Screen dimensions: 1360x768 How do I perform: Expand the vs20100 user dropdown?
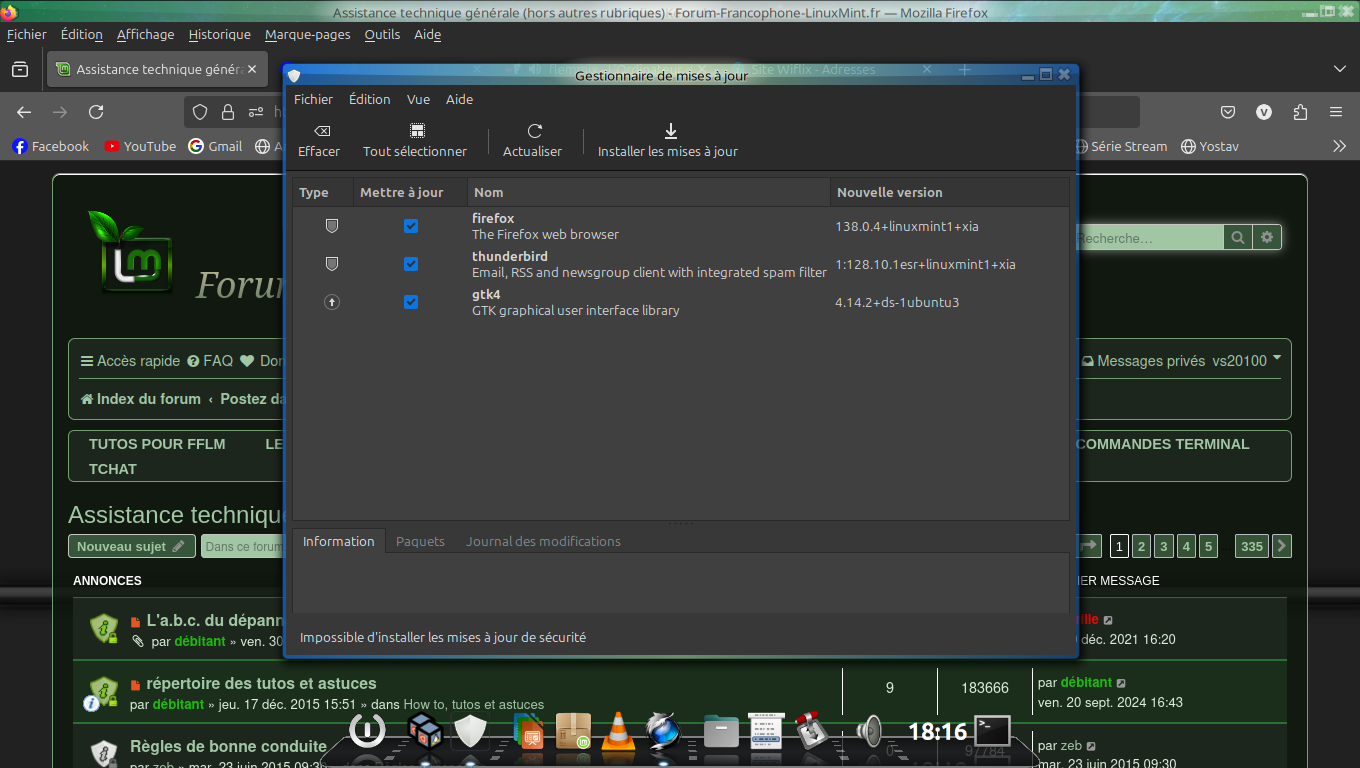click(x=1277, y=358)
